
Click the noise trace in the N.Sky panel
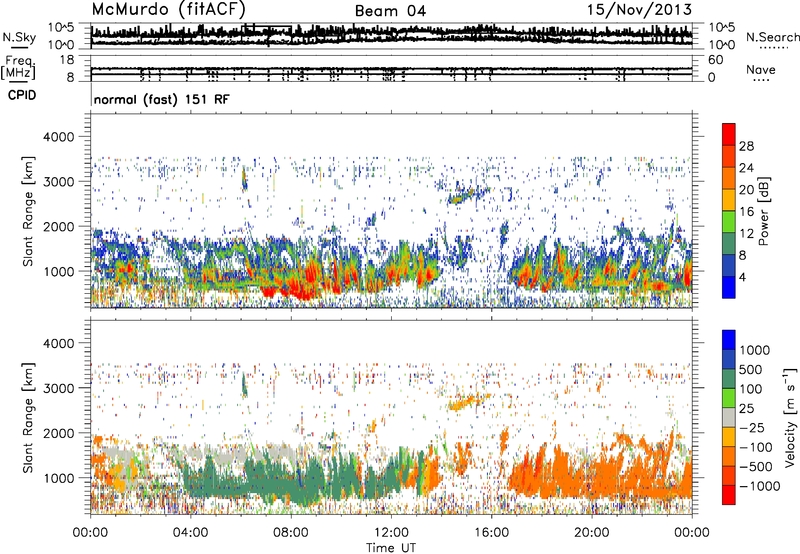pyautogui.click(x=391, y=36)
